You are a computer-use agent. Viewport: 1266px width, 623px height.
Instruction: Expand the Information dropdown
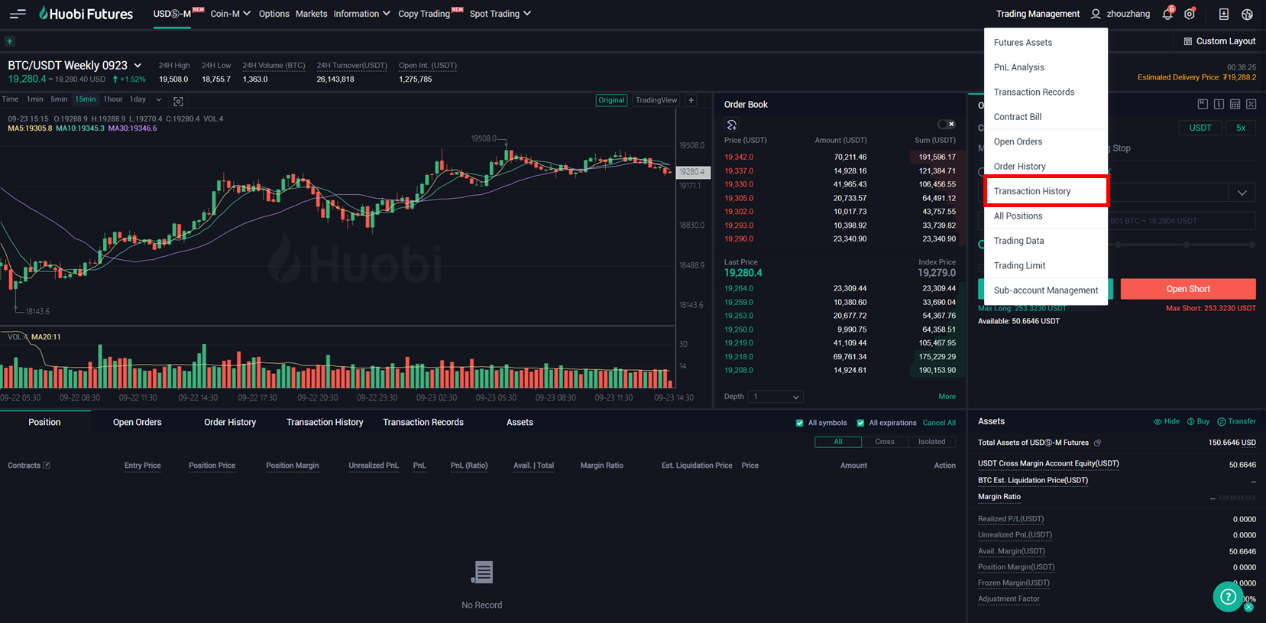pyautogui.click(x=362, y=14)
